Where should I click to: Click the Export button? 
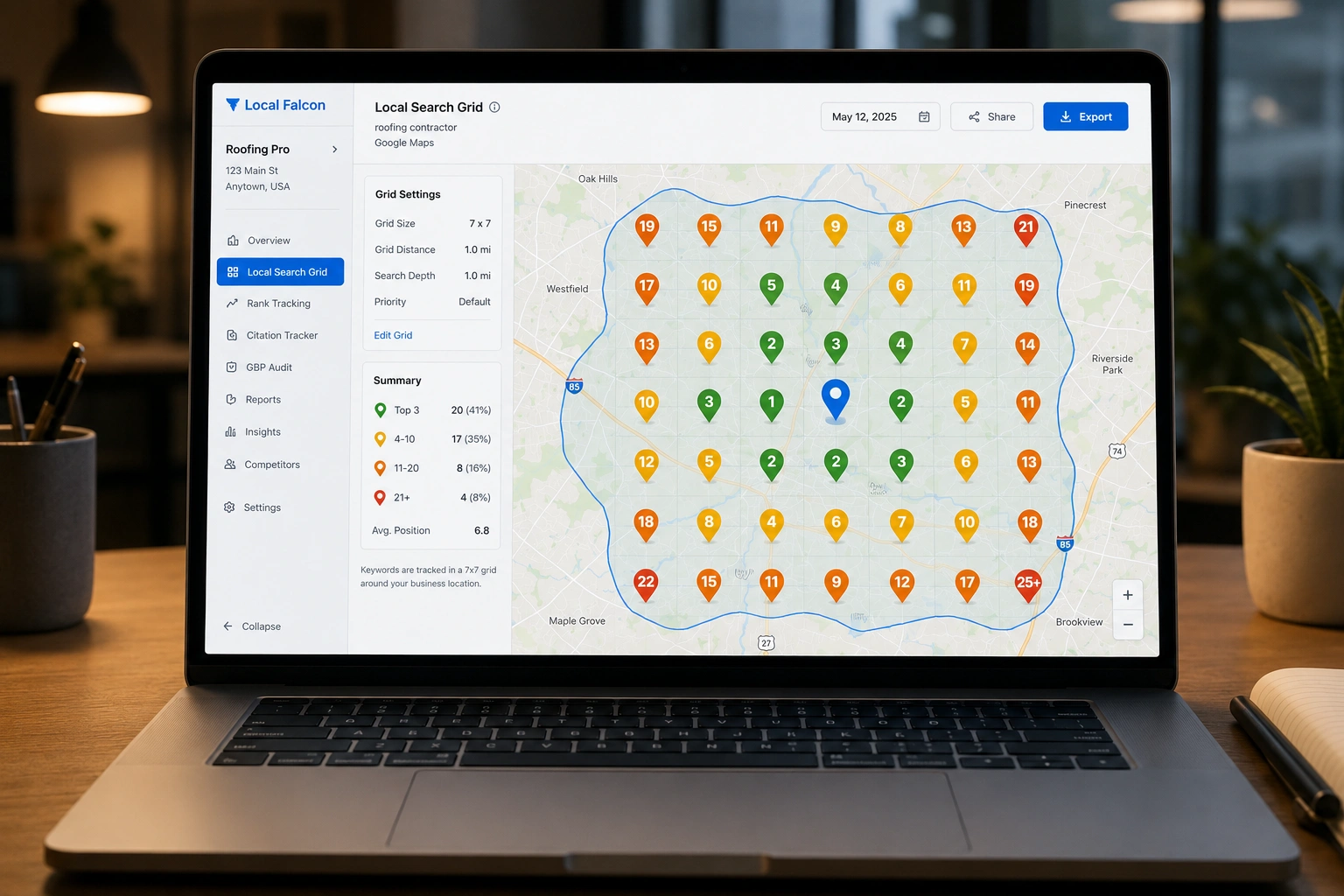pos(1085,116)
